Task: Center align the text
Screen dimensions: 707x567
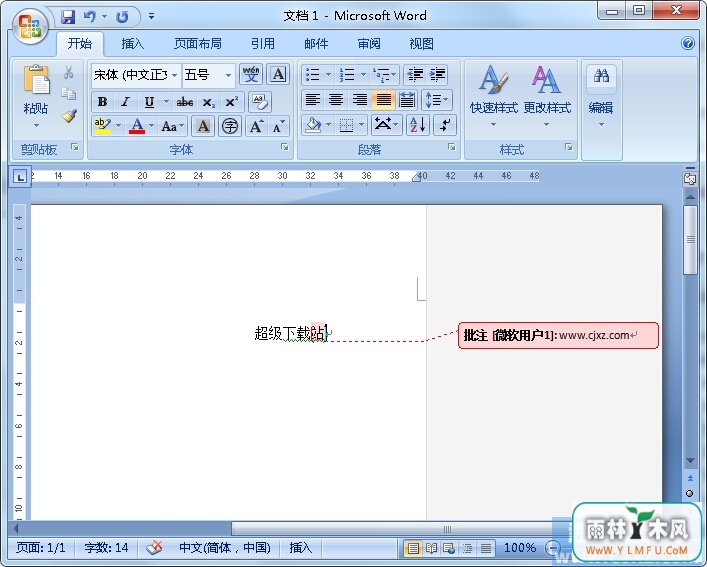Action: pyautogui.click(x=336, y=100)
